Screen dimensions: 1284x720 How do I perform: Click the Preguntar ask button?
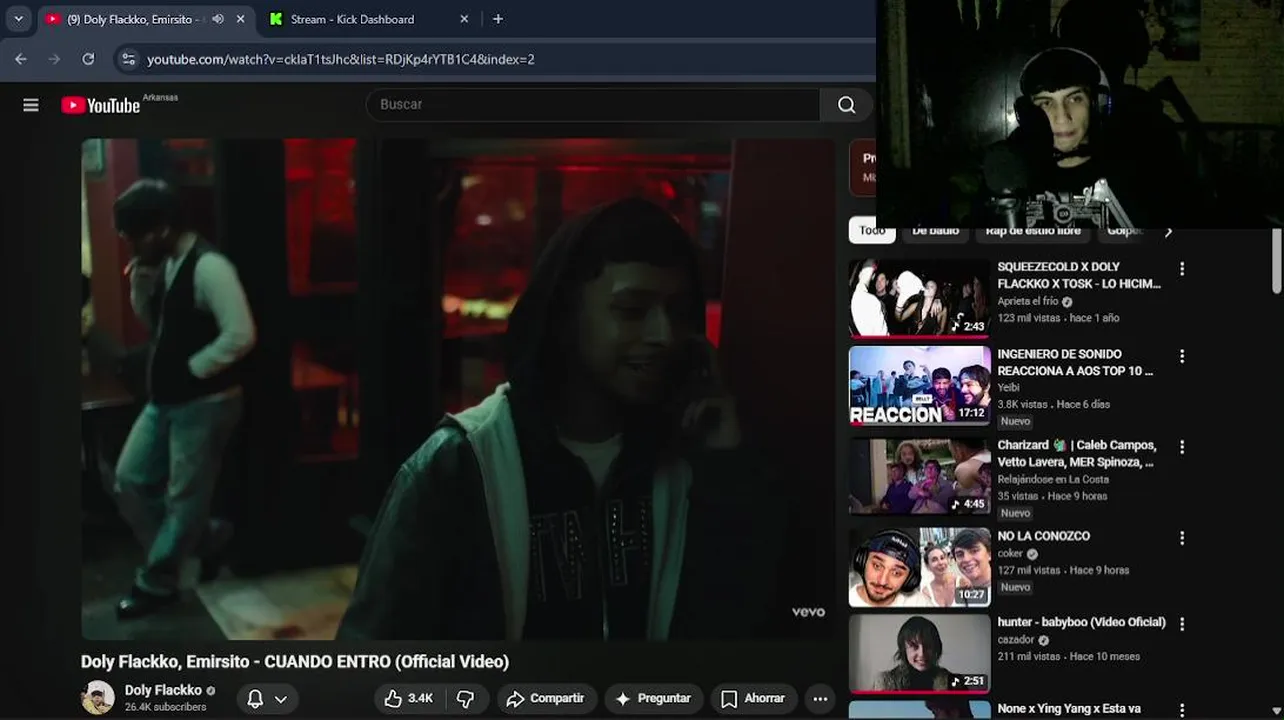point(653,698)
